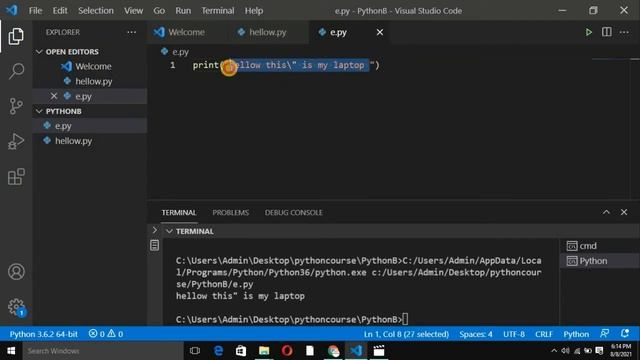Open the Search view icon
The height and width of the screenshot is (360, 640).
pyautogui.click(x=16, y=71)
